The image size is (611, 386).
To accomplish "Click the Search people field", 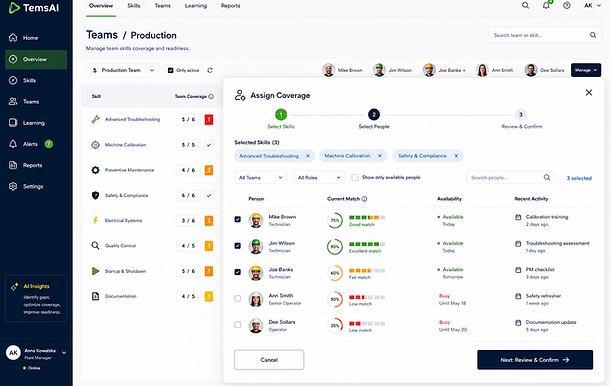I will (x=510, y=178).
